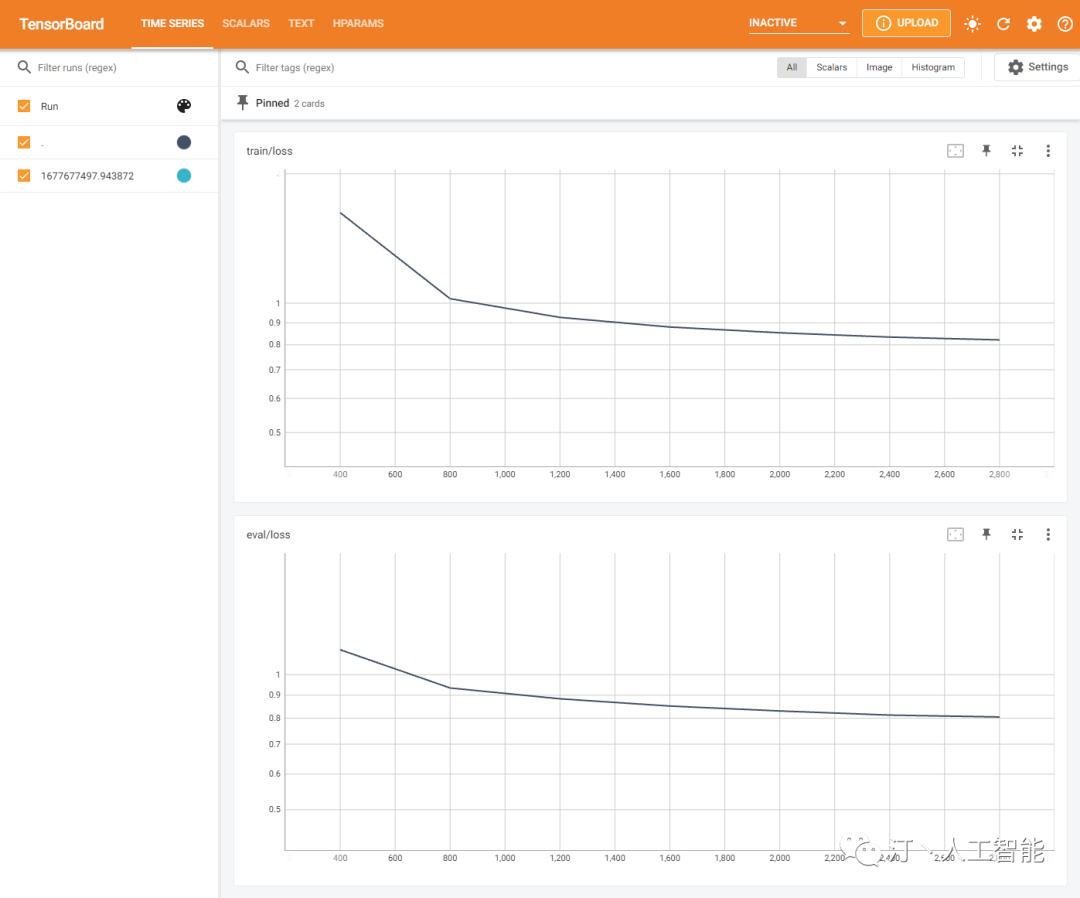
Task: Disable the 1677677497.943872 run checkbox
Action: [24, 176]
